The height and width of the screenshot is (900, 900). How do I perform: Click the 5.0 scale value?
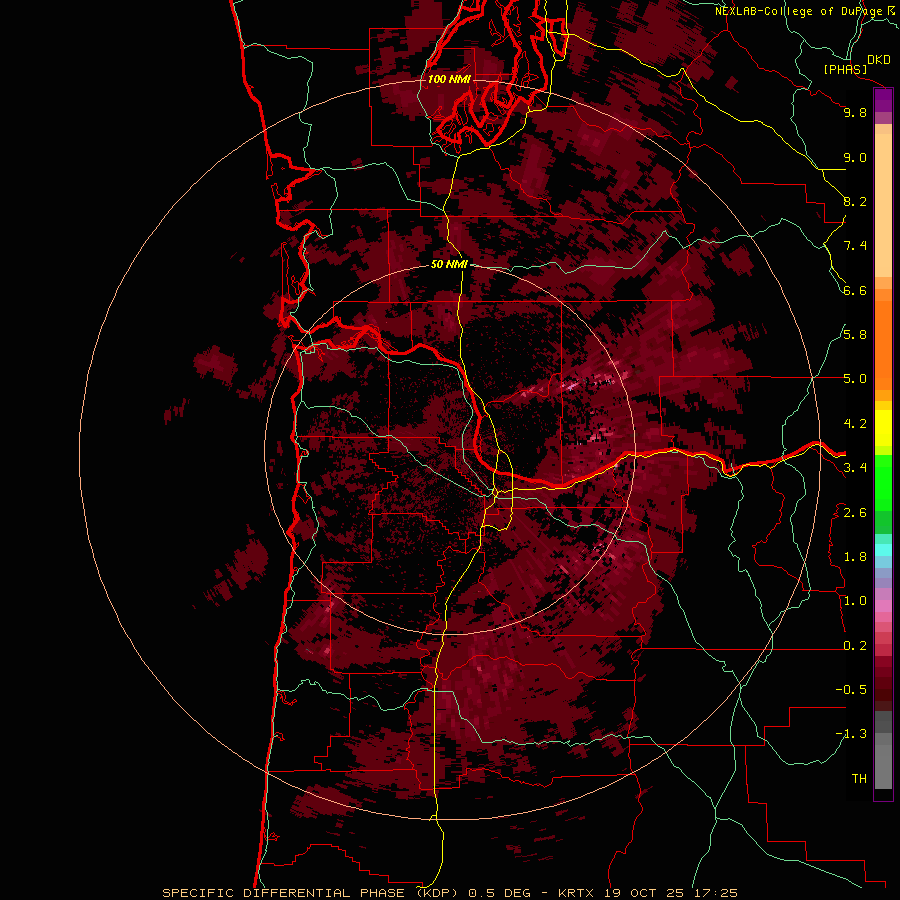click(x=855, y=379)
